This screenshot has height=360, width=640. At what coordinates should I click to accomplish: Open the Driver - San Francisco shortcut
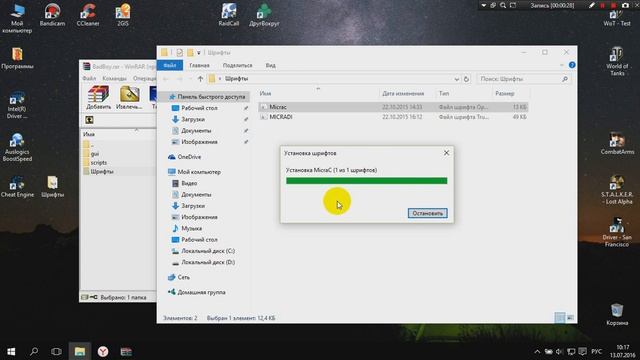coord(617,233)
